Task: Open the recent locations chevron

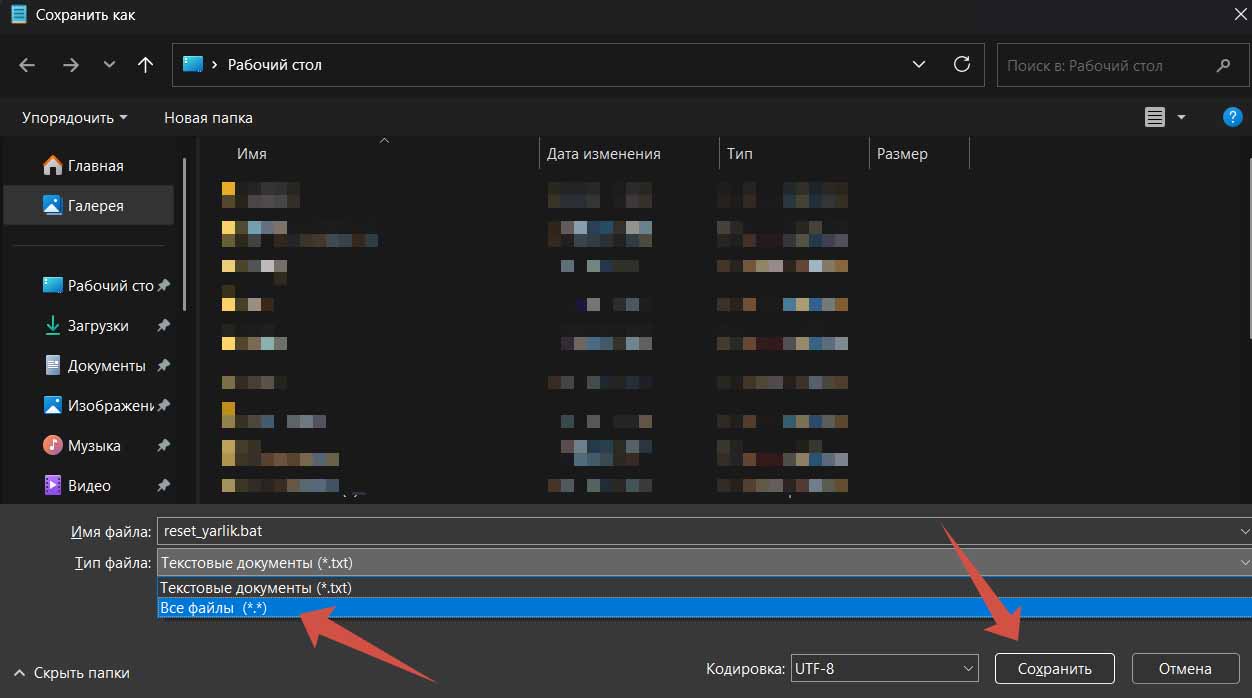Action: coord(109,65)
